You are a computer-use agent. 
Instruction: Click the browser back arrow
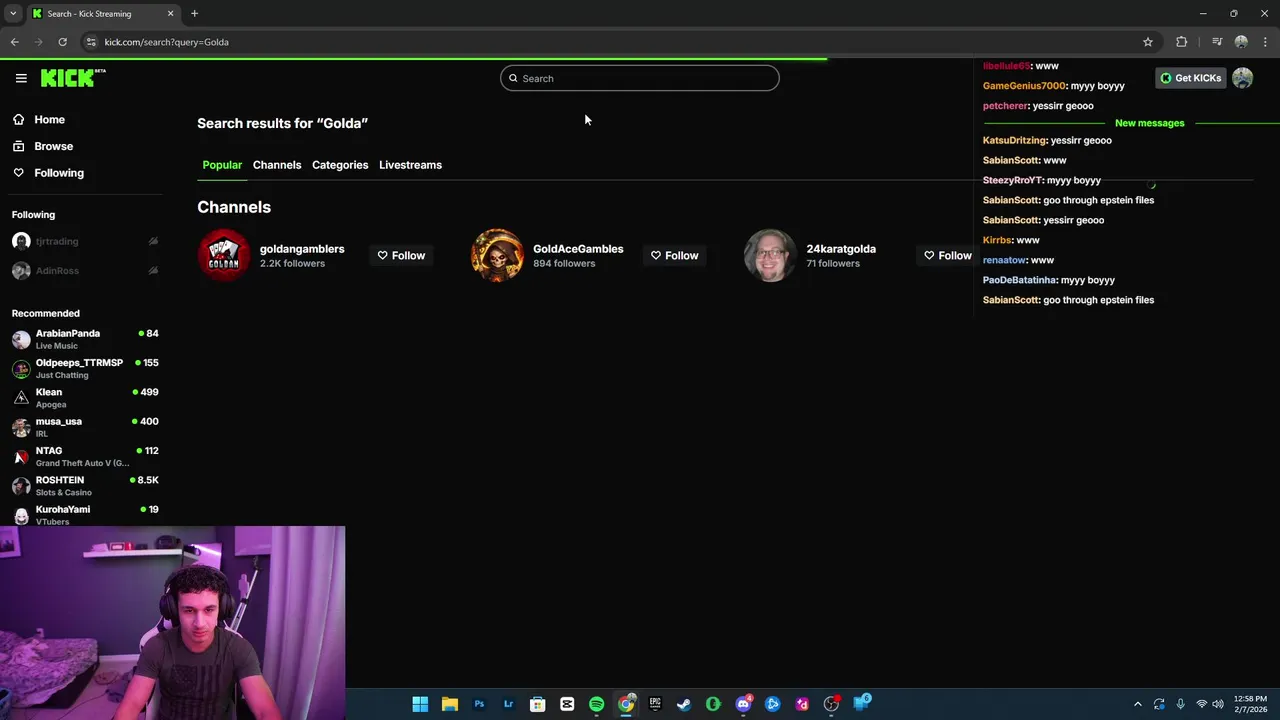click(14, 42)
